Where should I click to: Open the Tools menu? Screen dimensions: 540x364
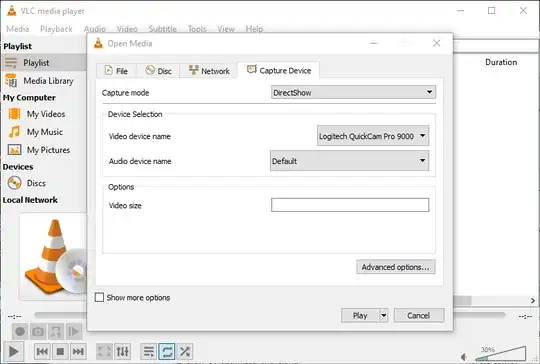point(197,29)
